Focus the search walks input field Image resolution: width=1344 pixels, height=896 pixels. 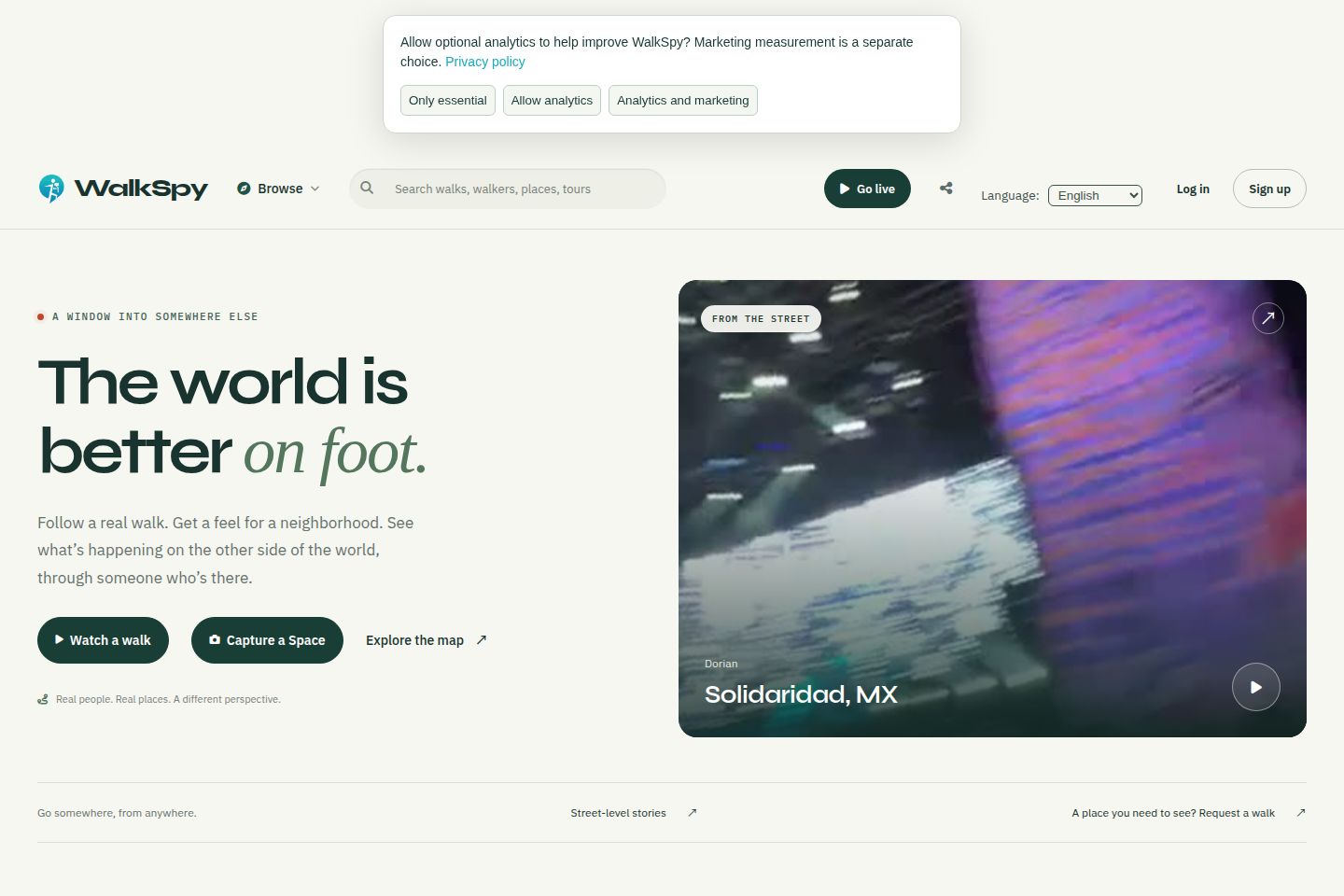(x=508, y=189)
